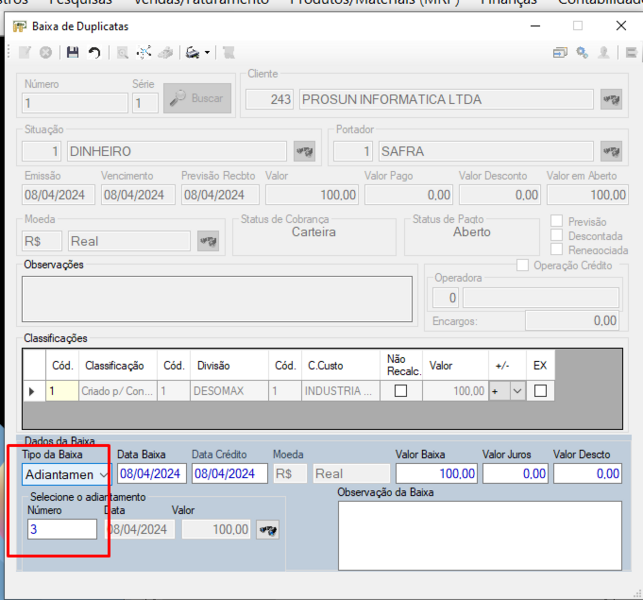
Task: Click the DESOMAX division cell
Action: [229, 391]
